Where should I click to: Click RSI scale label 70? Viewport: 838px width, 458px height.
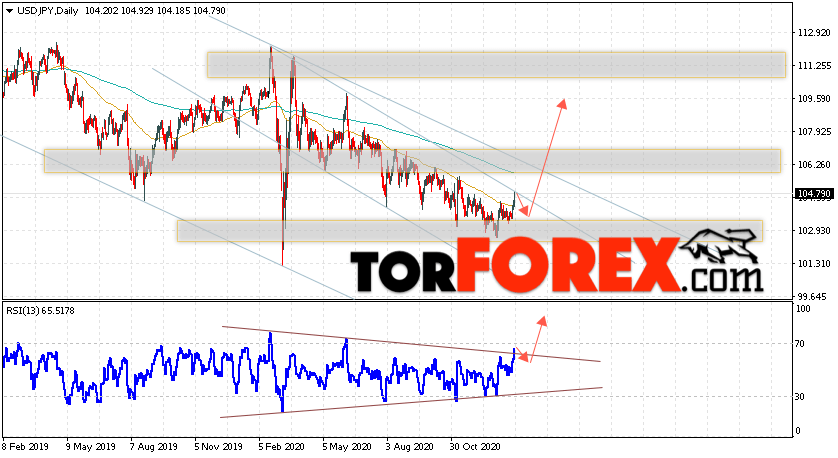point(800,344)
